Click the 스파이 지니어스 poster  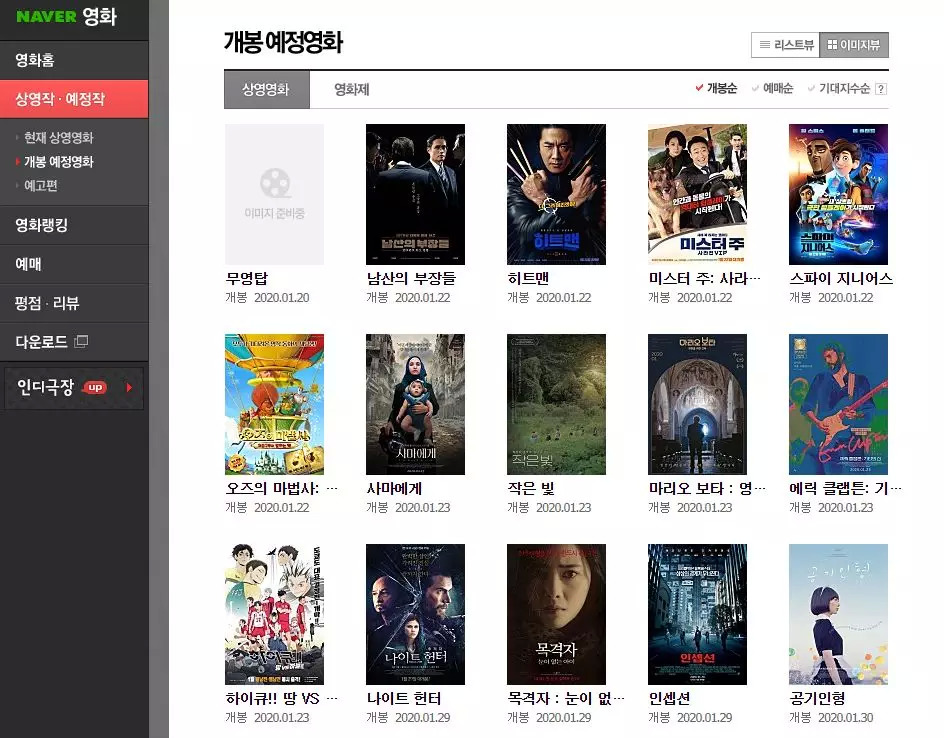pos(838,194)
